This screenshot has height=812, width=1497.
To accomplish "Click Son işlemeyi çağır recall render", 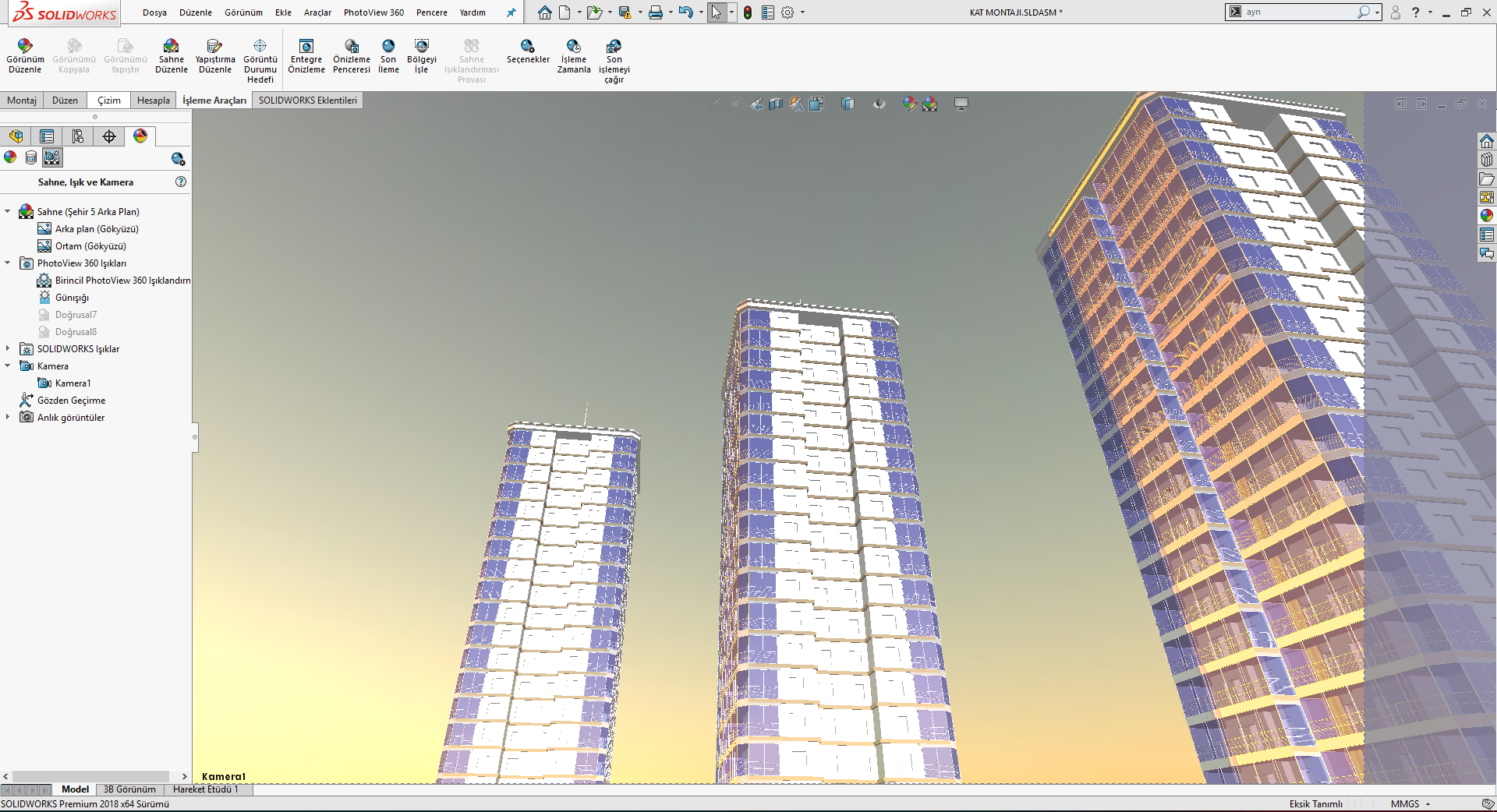I will [x=614, y=61].
